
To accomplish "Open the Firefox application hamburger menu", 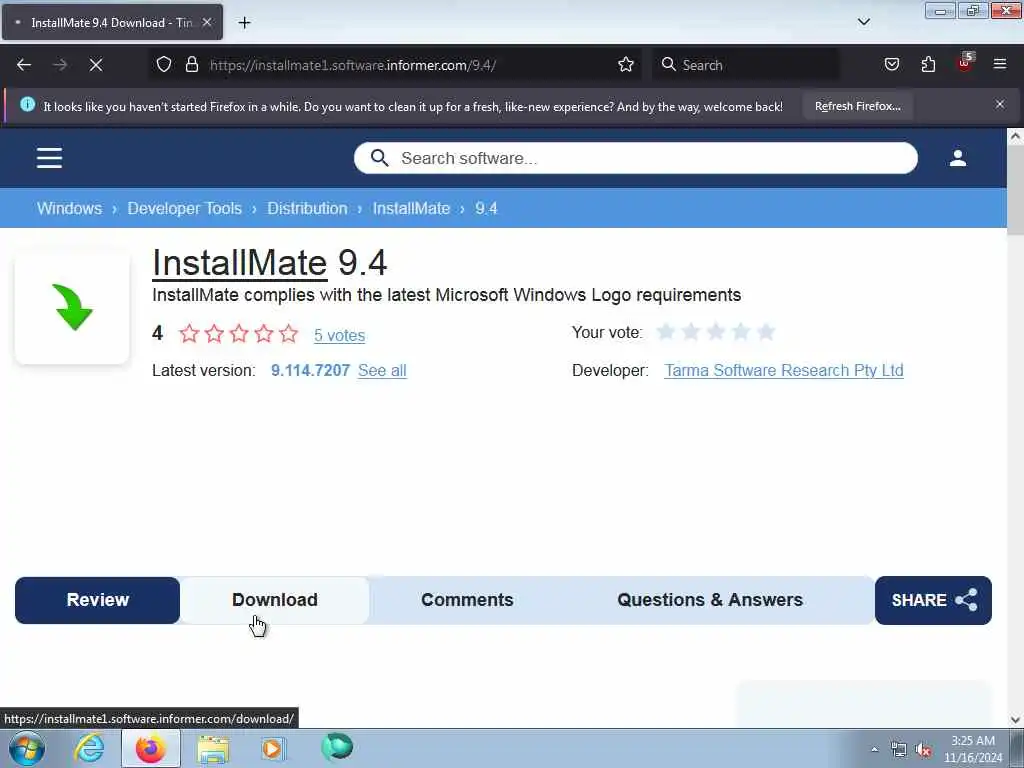I will click(1000, 64).
